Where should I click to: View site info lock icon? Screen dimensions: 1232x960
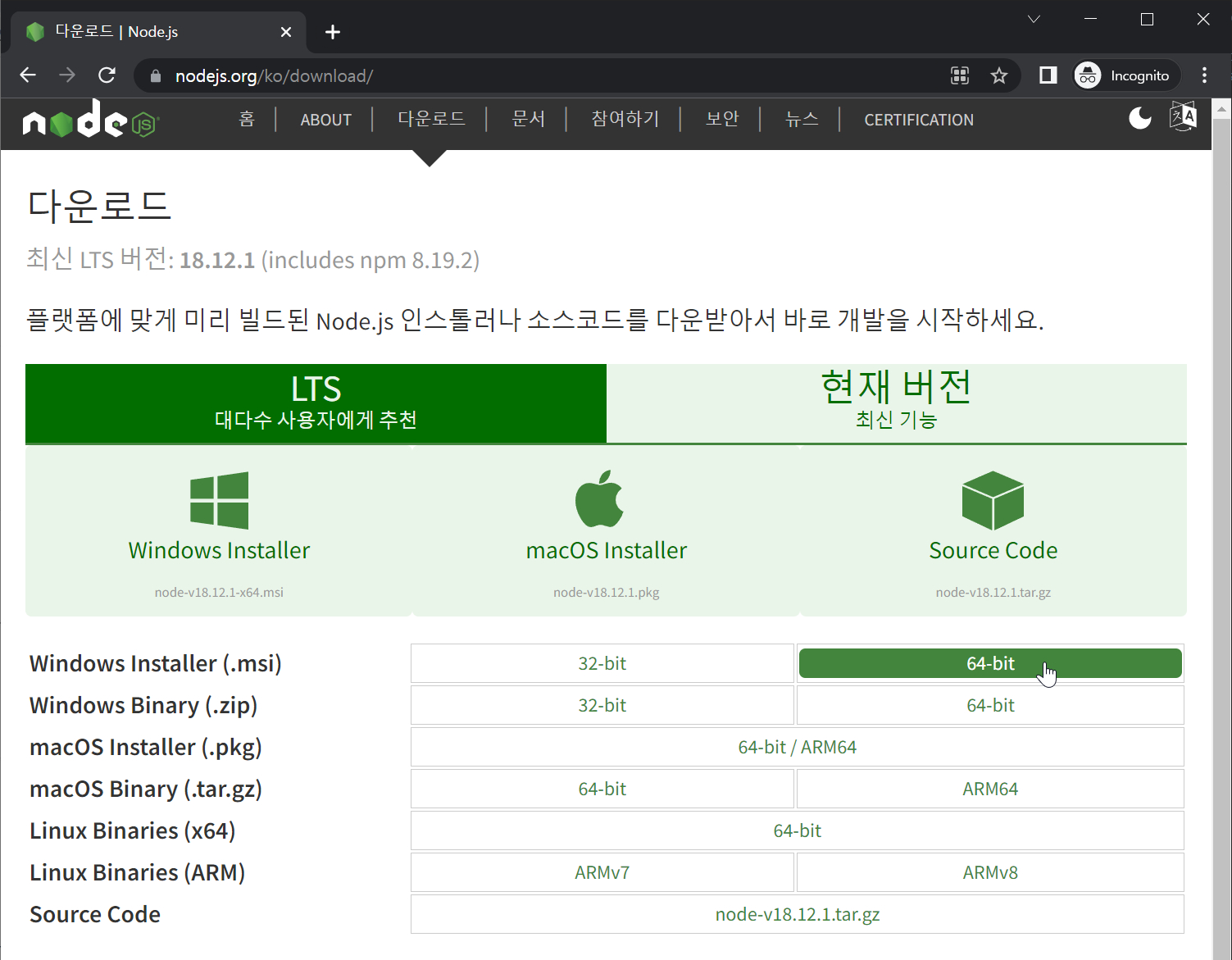pyautogui.click(x=156, y=76)
